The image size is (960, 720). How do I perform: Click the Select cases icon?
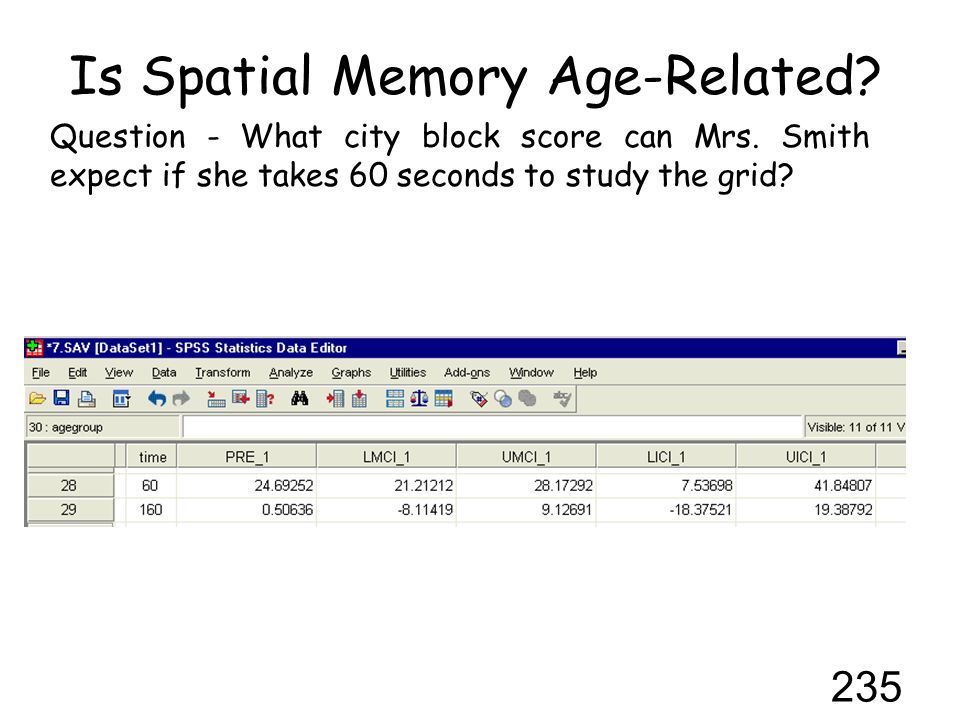pyautogui.click(x=444, y=399)
